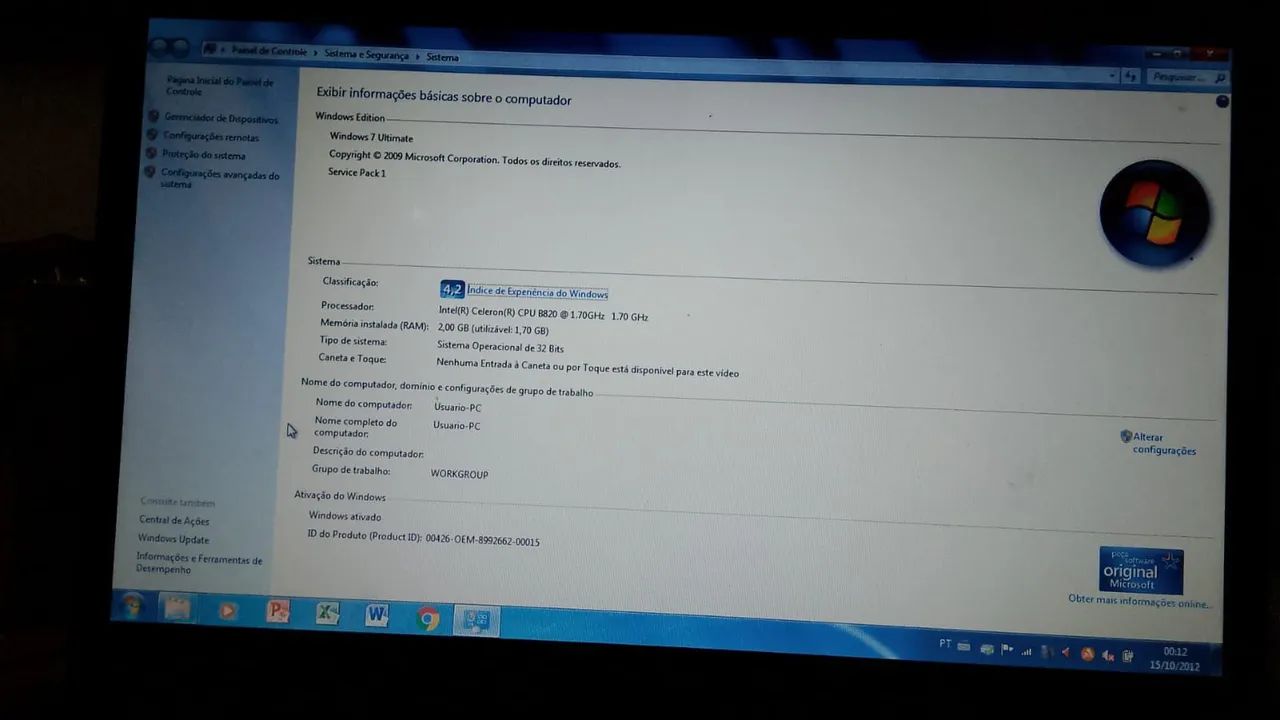Expand the arrow after Painel de Controle
The width and height of the screenshot is (1280, 720).
(x=315, y=53)
